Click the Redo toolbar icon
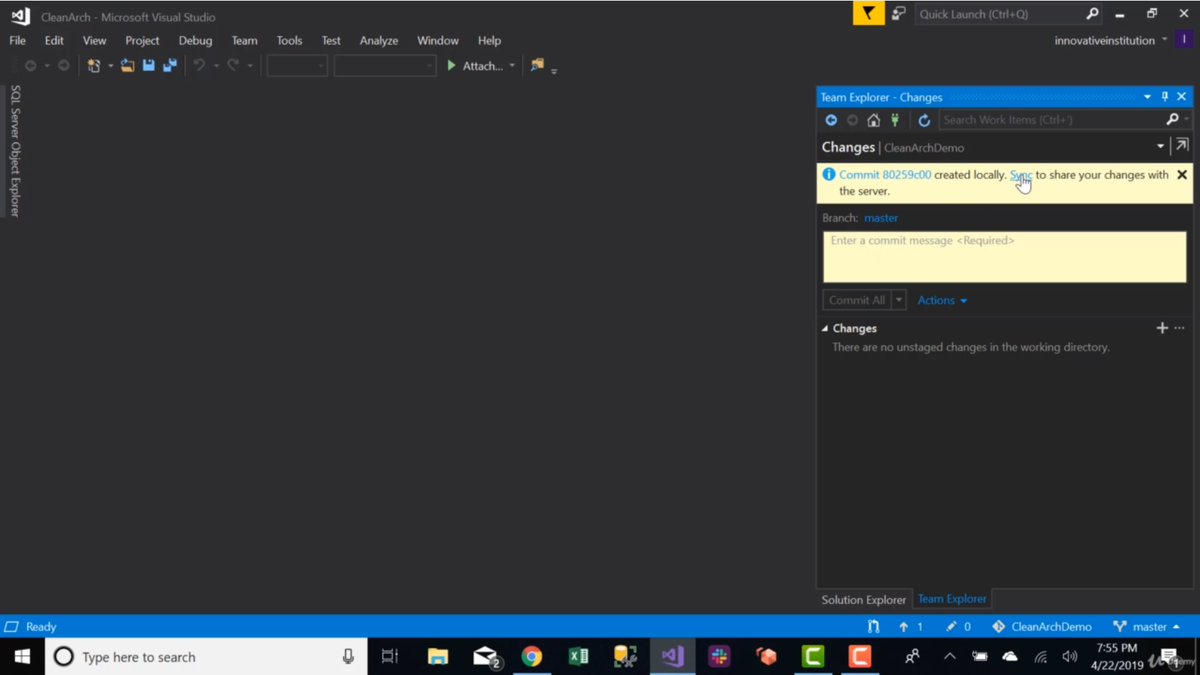 click(233, 66)
